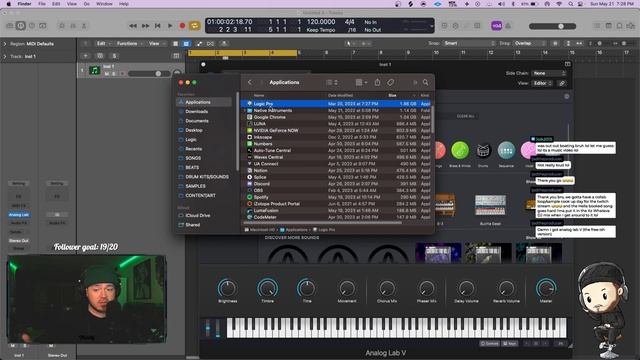Select iCloud Drive in Finder sidebar
Viewport: 640px width, 360px height.
198,216
